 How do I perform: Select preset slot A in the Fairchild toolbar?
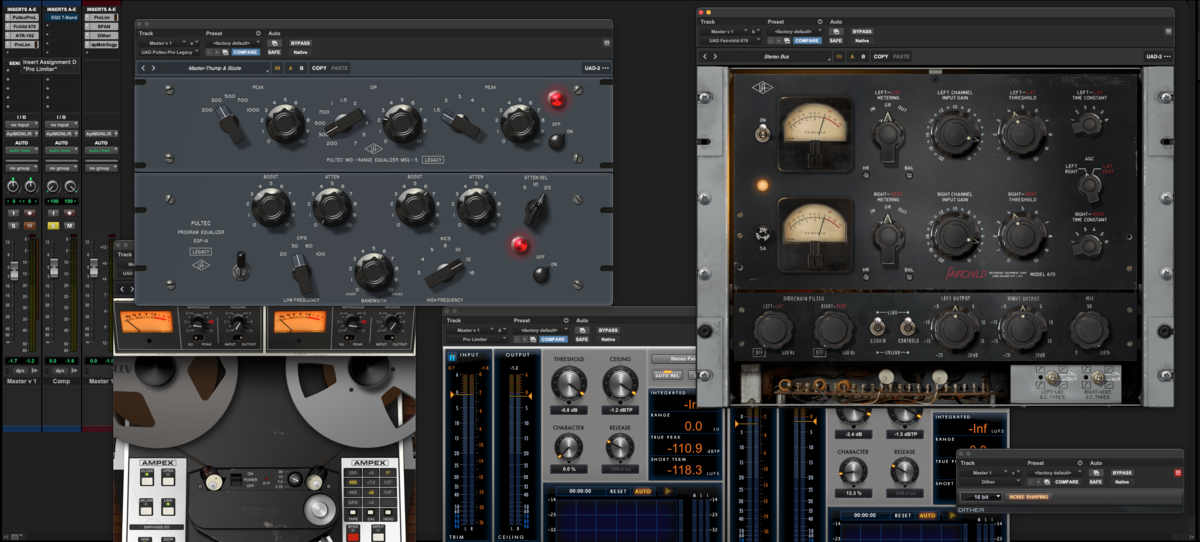(x=851, y=56)
